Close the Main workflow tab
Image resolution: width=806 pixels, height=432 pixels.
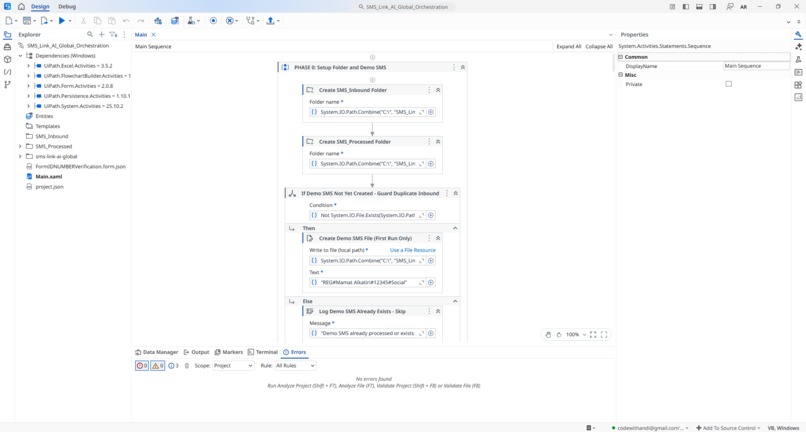pos(153,34)
